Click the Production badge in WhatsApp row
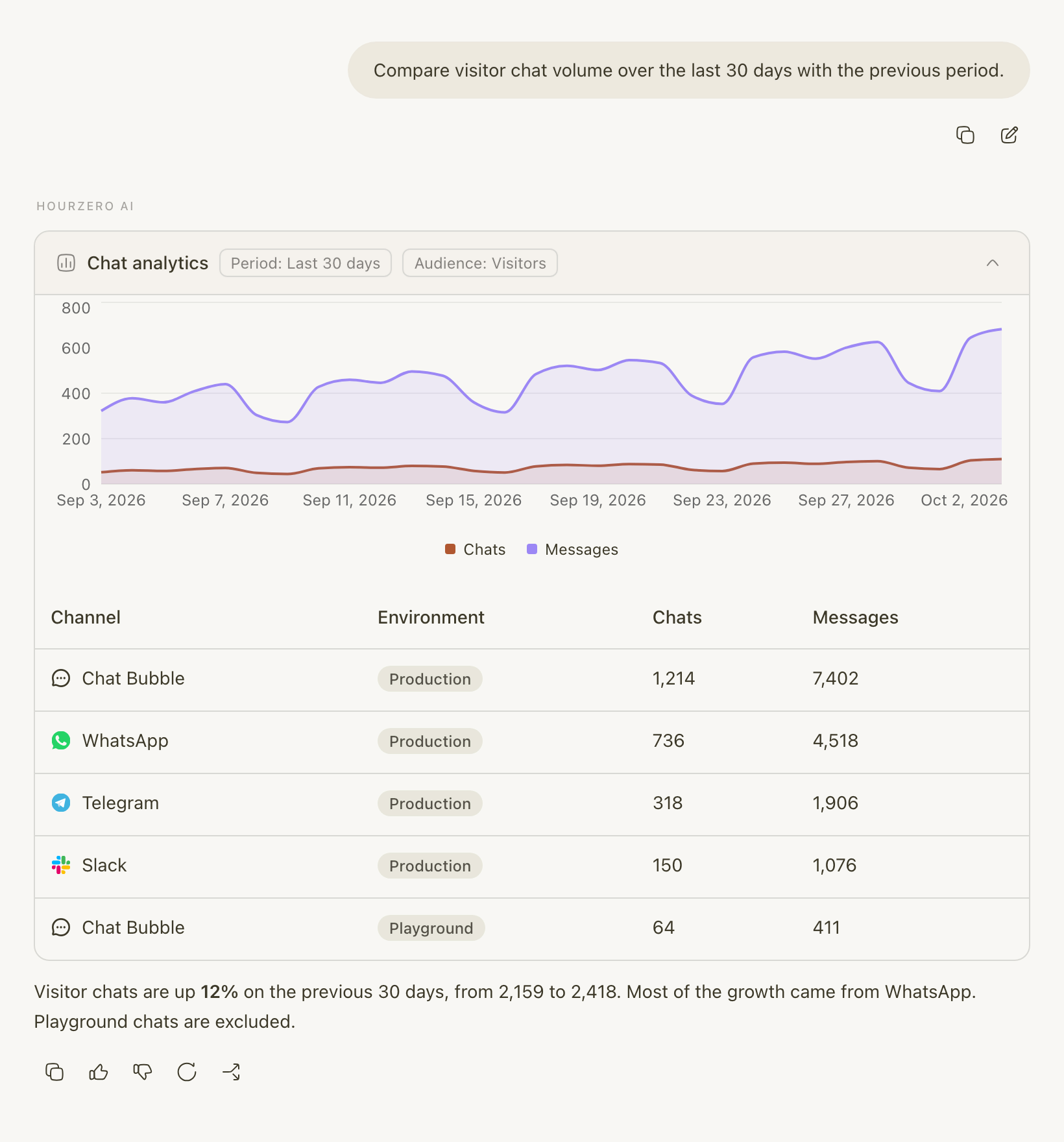The width and height of the screenshot is (1064, 1142). pyautogui.click(x=430, y=741)
